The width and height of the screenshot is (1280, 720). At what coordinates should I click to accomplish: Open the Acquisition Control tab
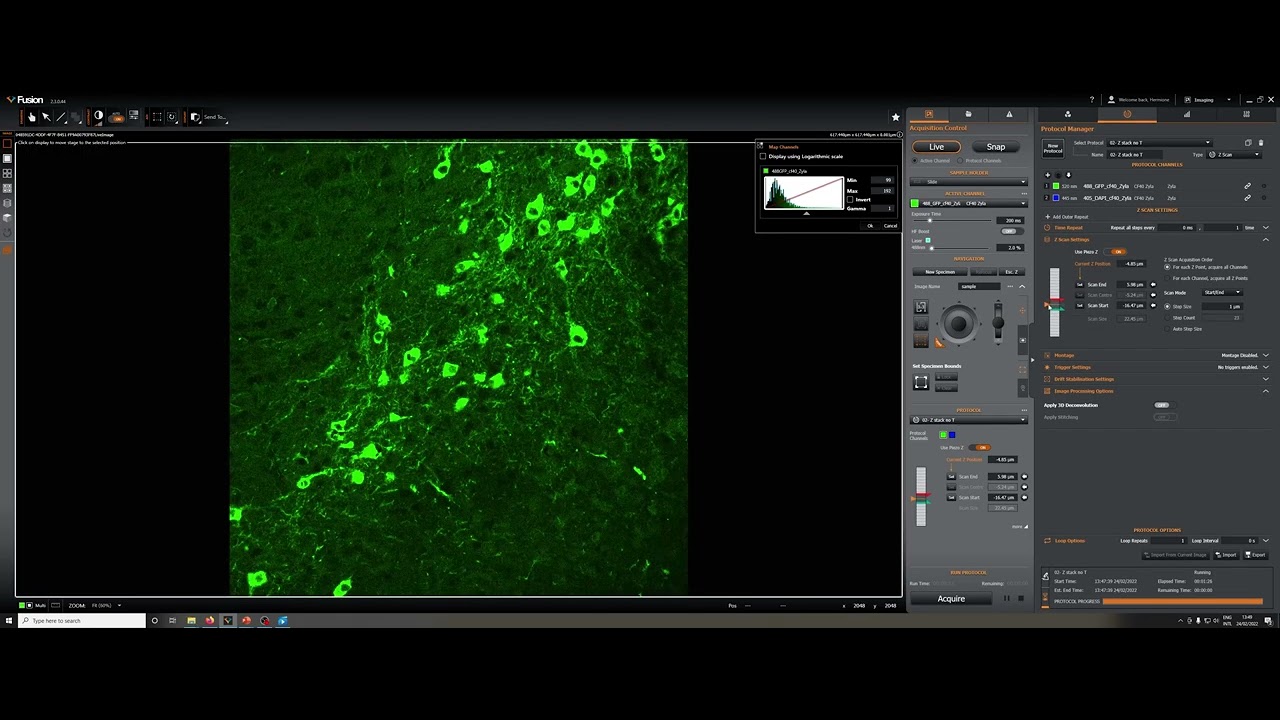pos(929,114)
